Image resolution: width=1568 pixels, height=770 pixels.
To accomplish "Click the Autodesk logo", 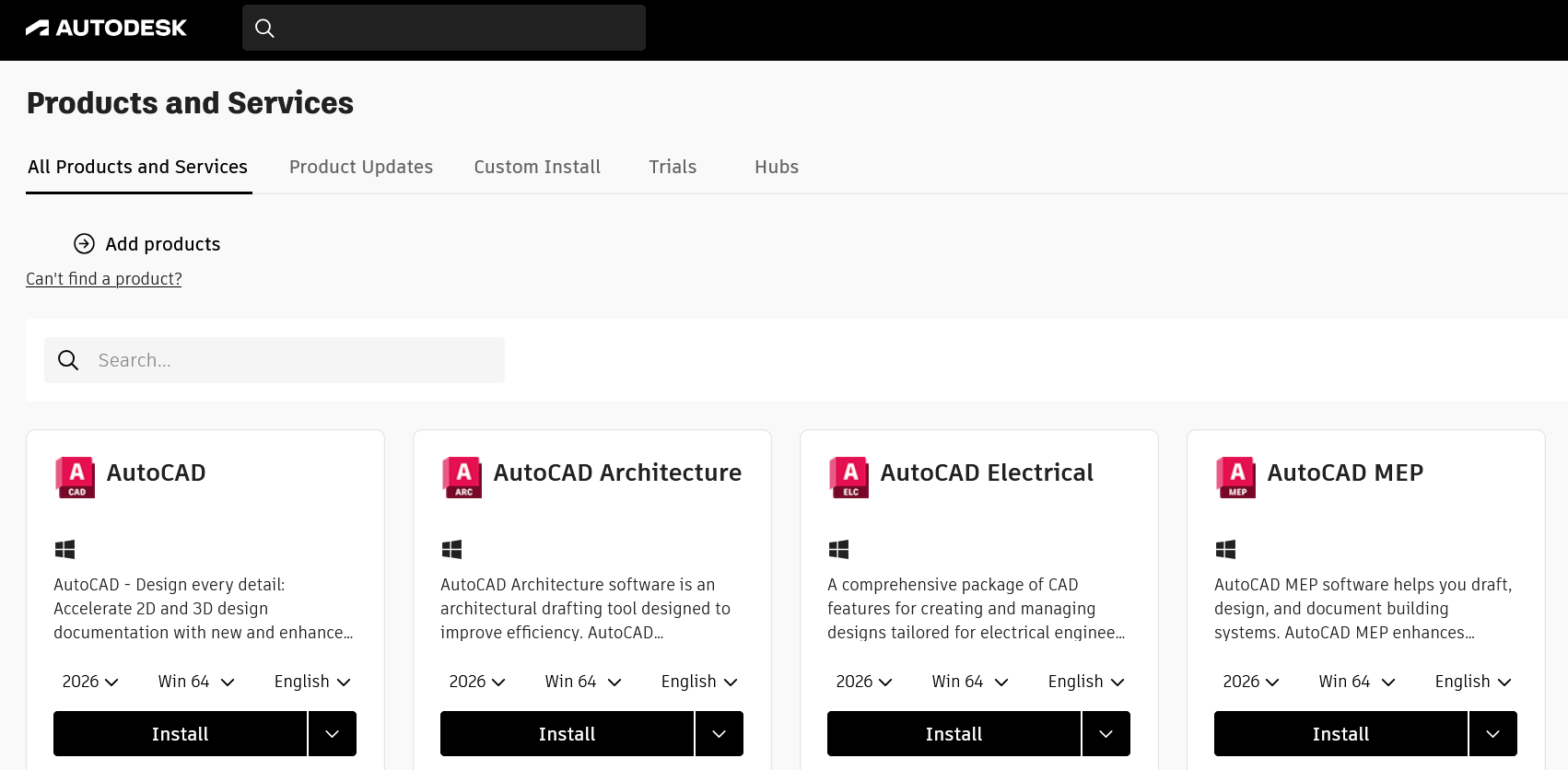I will (106, 28).
